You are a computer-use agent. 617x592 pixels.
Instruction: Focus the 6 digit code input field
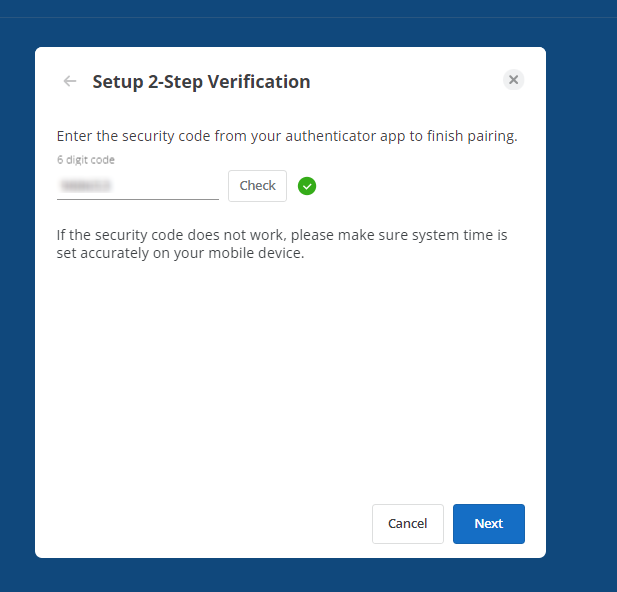138,185
